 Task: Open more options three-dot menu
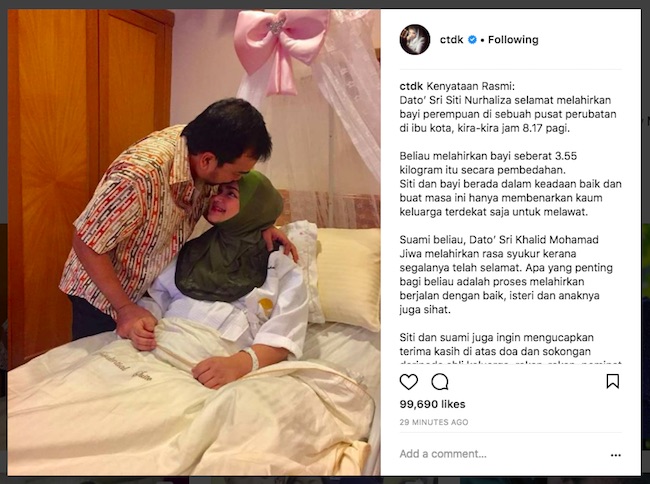tap(616, 455)
